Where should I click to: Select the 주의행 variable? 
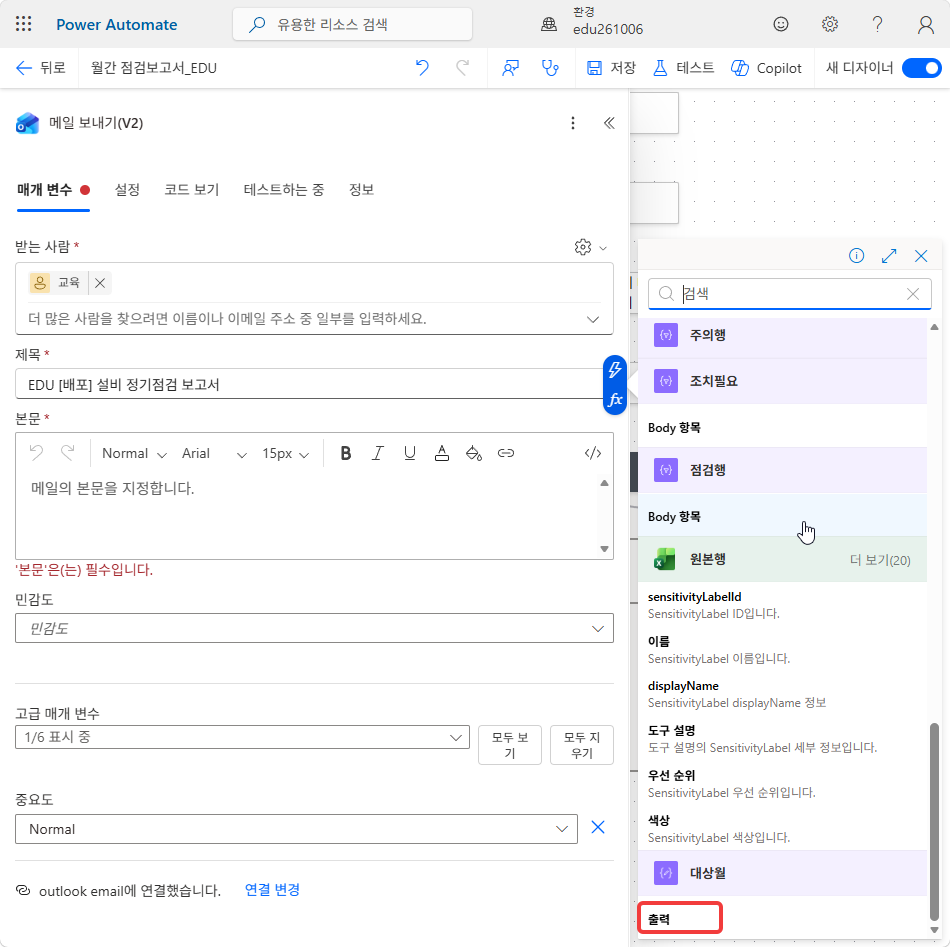click(782, 336)
